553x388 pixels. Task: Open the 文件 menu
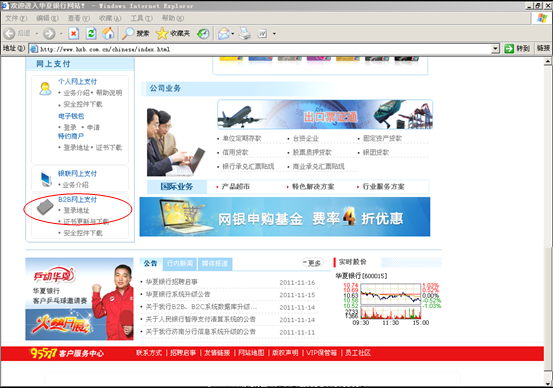tap(16, 18)
